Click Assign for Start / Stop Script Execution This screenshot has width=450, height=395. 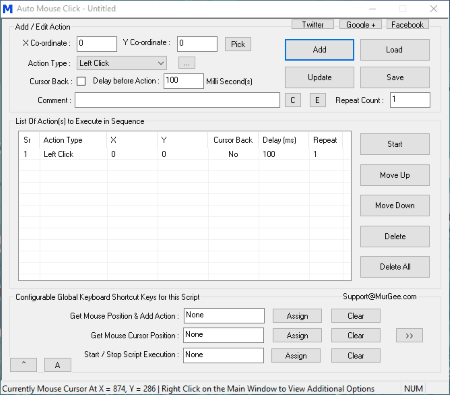pyautogui.click(x=296, y=356)
